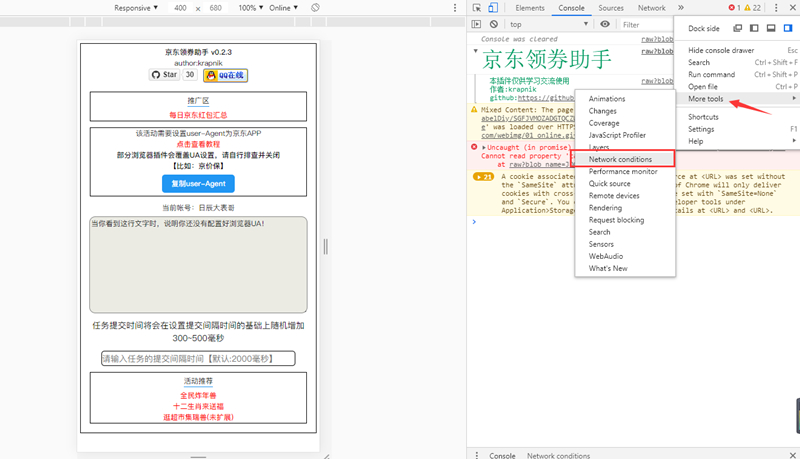The image size is (800, 459).
Task: Open the drawer three-dot menu beside Console
Action: [x=477, y=455]
